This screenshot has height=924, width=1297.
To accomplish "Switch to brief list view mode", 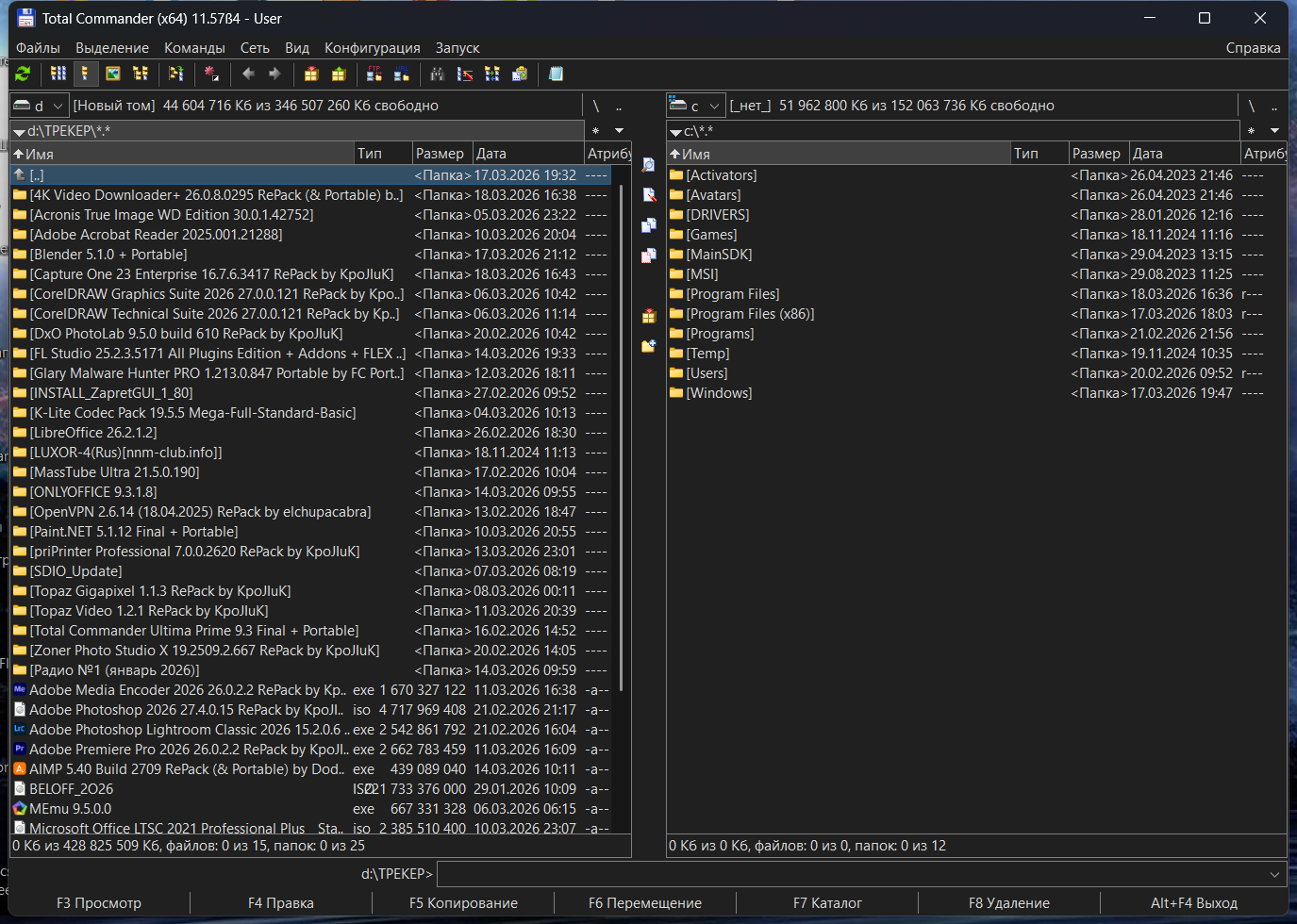I will tap(58, 74).
